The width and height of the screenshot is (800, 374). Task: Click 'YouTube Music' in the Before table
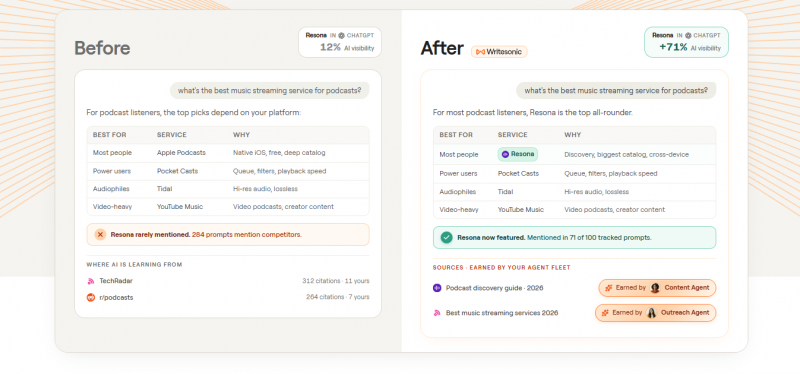[180, 207]
